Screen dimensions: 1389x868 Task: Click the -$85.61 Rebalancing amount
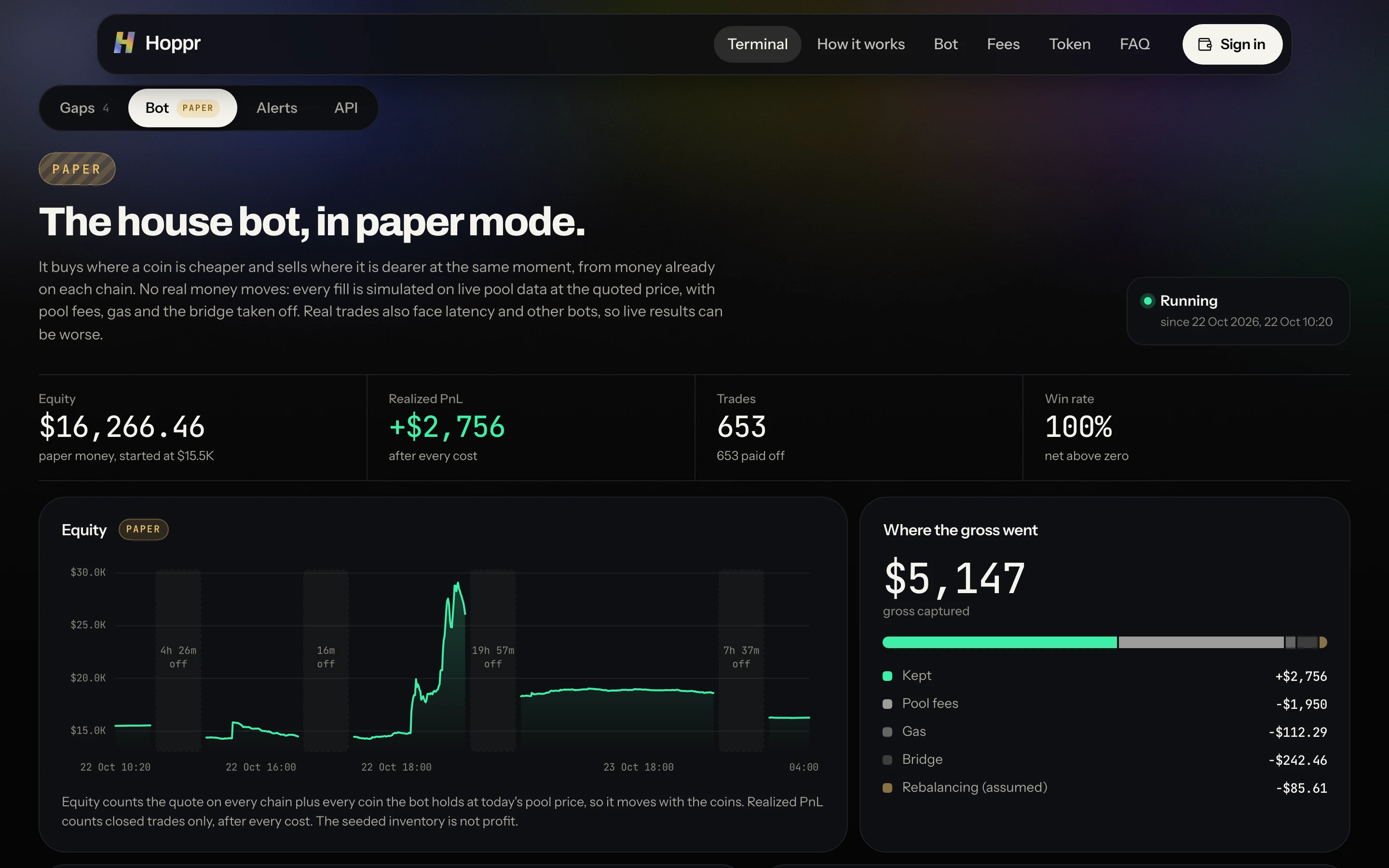coord(1301,788)
